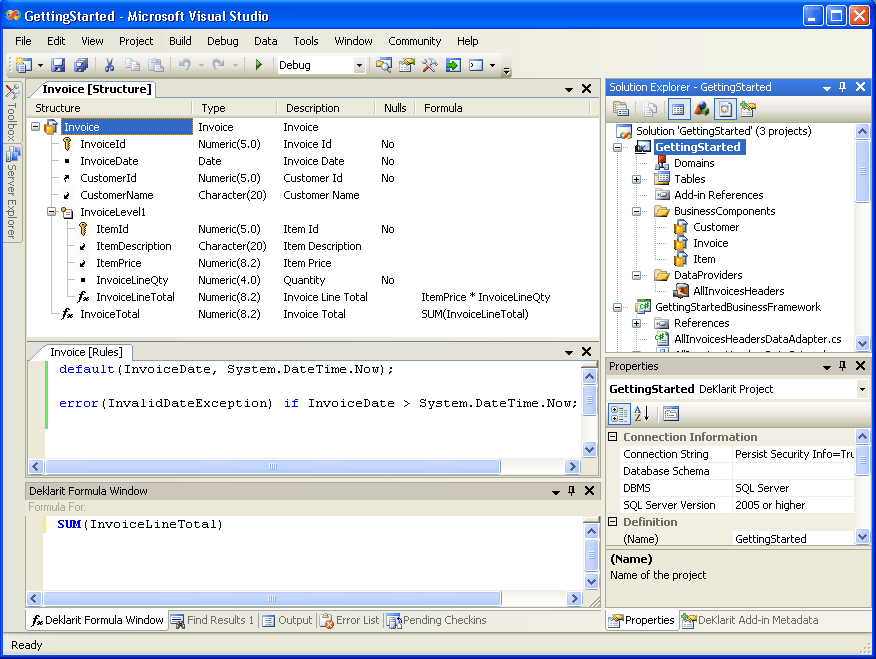Click the wrench-and-hammer icon in the toolbar
876x659 pixels.
(430, 65)
